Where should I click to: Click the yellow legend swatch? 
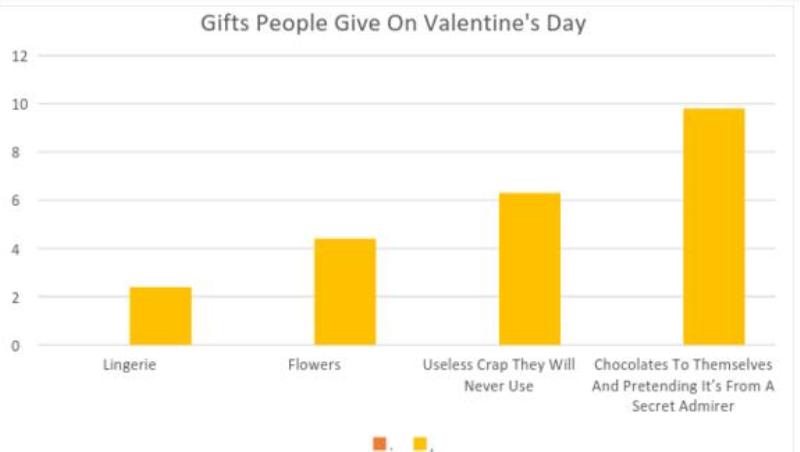[x=420, y=444]
